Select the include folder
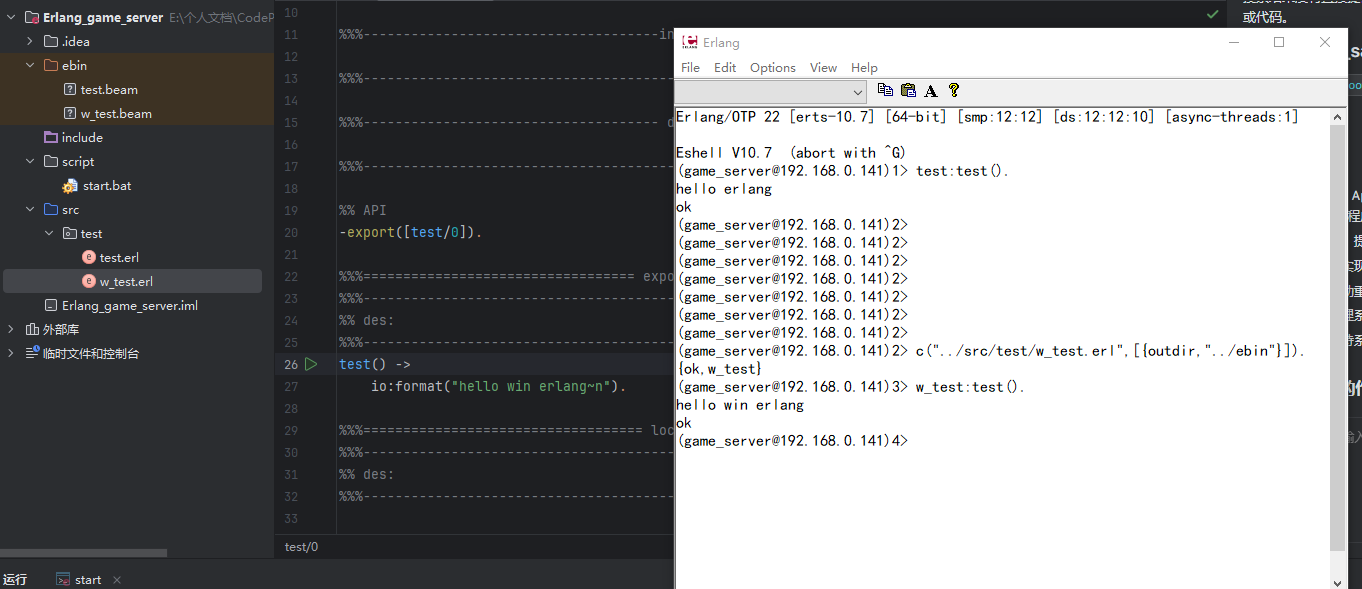Image resolution: width=1362 pixels, height=589 pixels. click(82, 138)
